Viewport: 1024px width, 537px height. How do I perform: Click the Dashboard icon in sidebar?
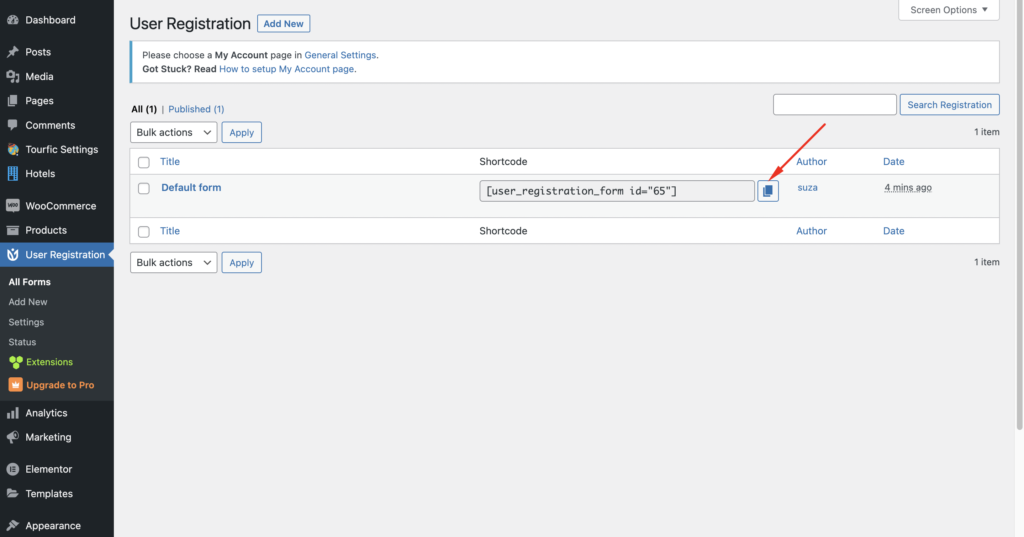[12, 20]
